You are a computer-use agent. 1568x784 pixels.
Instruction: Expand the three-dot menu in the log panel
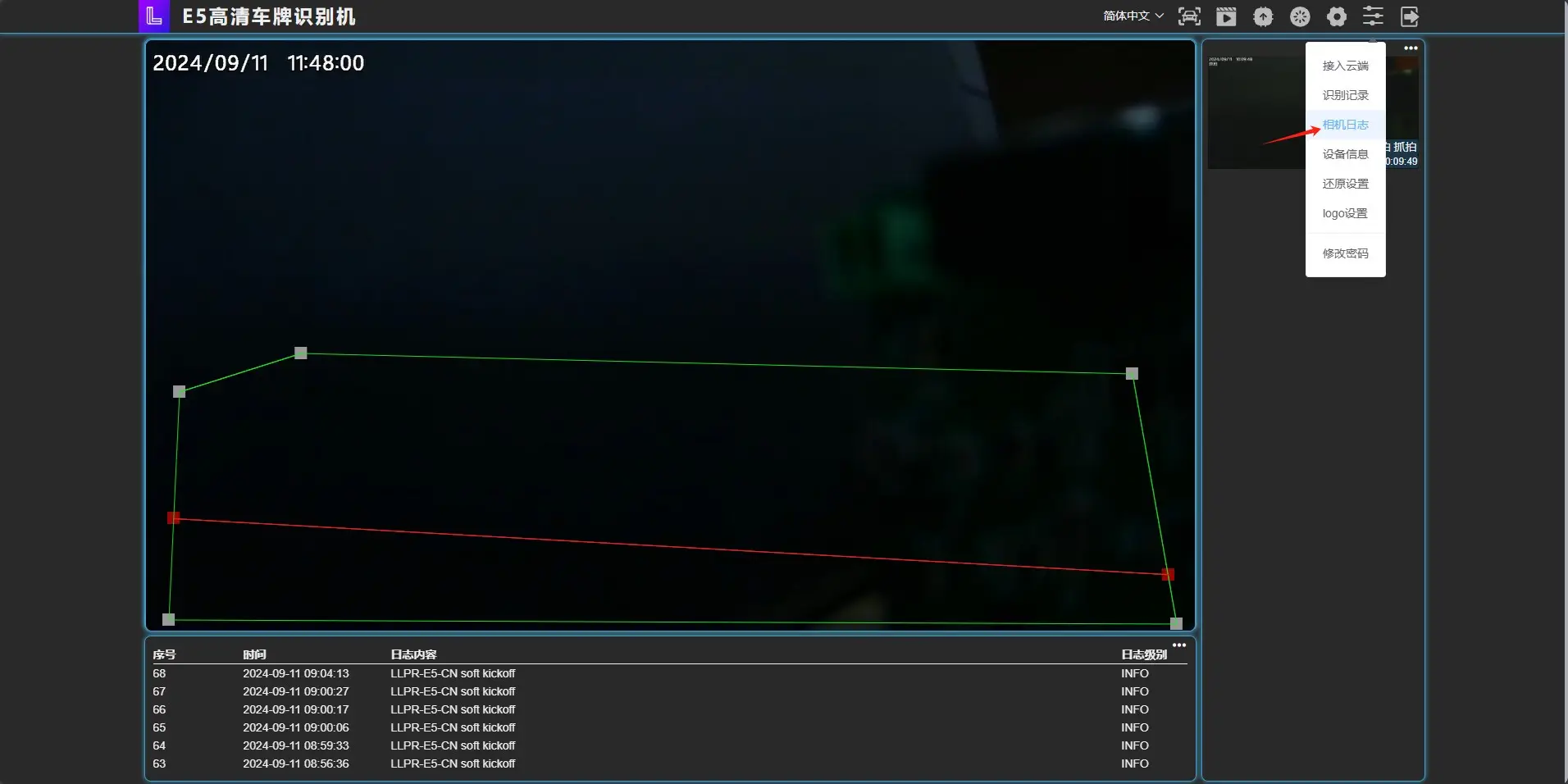tap(1179, 645)
